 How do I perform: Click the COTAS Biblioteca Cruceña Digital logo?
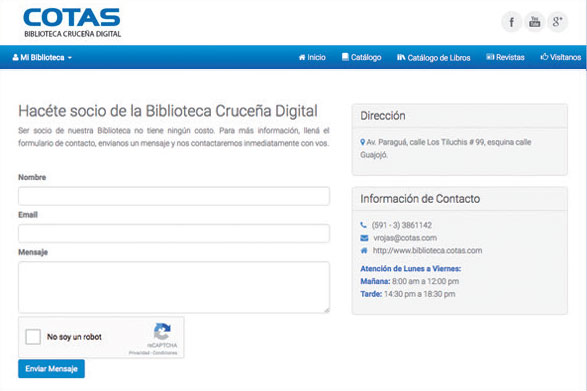pos(72,23)
